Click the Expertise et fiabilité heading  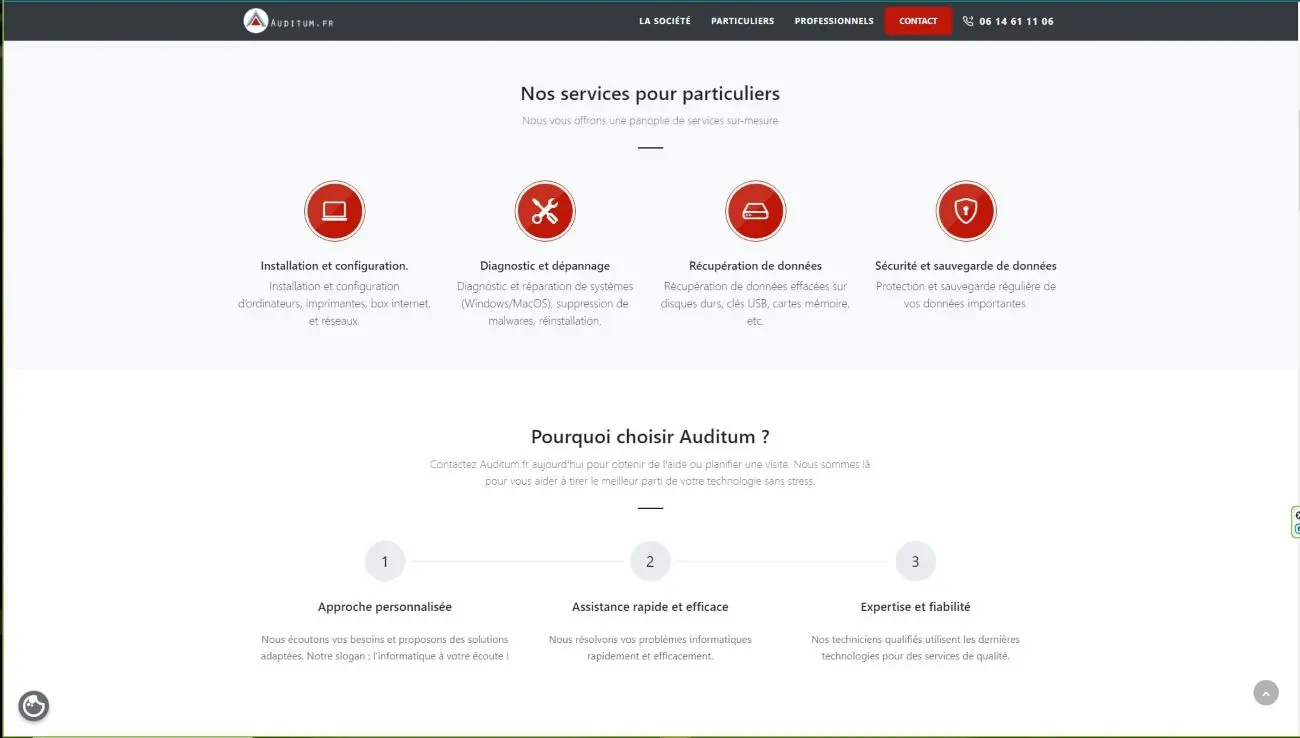(915, 607)
